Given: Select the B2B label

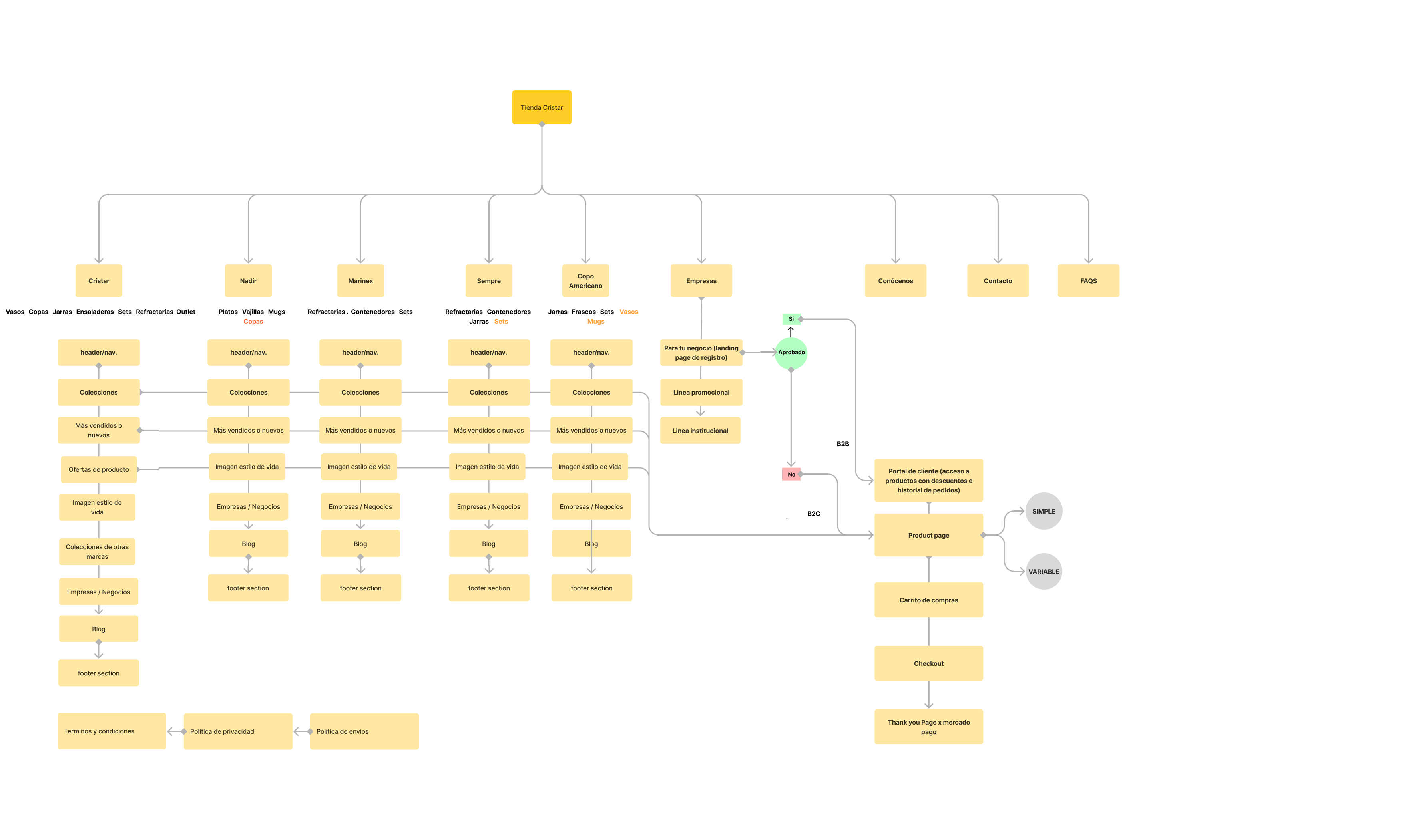Looking at the screenshot, I should click(843, 444).
